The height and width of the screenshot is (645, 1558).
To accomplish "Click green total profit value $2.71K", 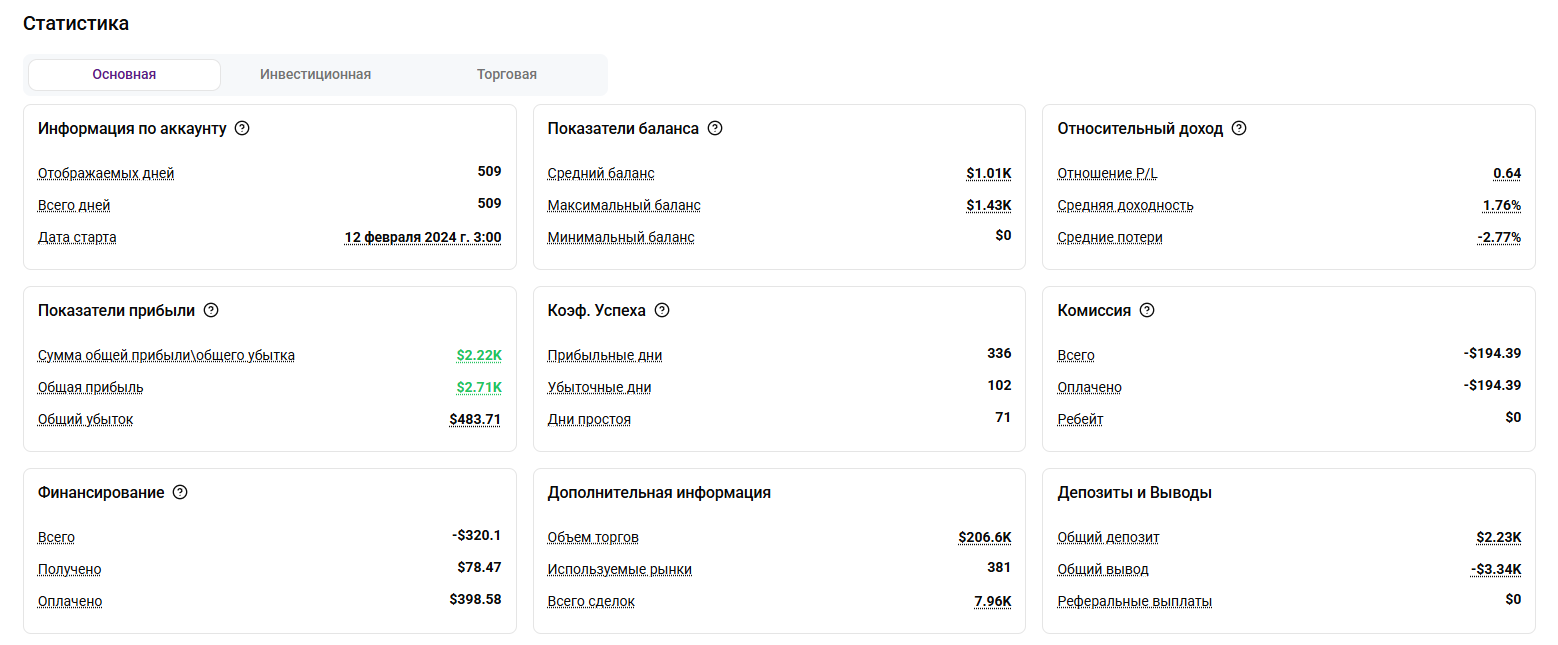I will 479,387.
